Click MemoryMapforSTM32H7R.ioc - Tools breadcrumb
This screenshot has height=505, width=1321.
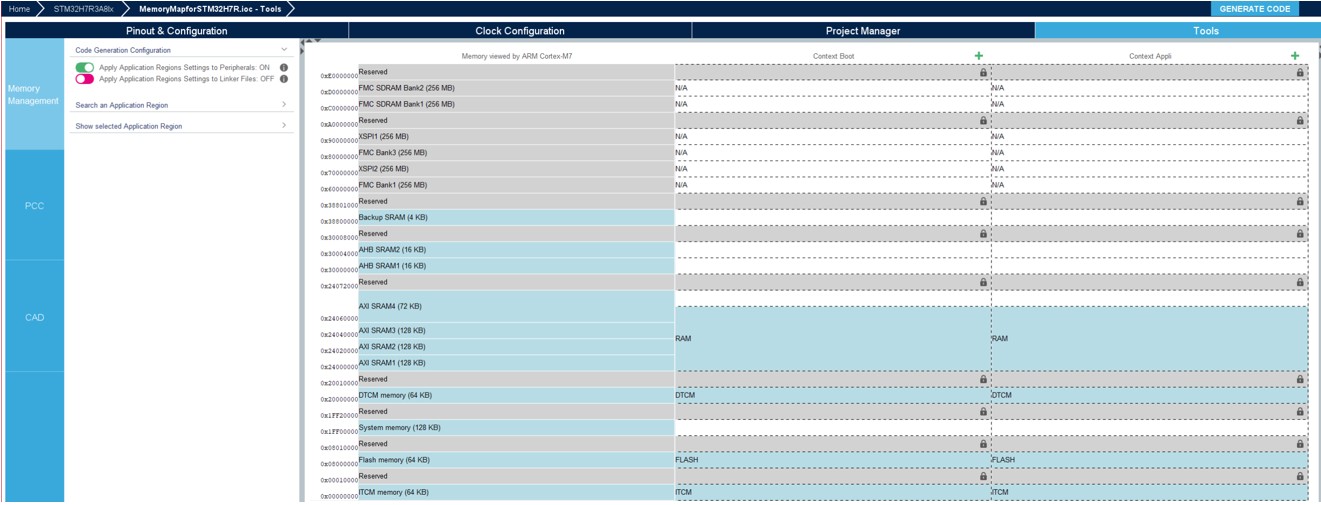(x=210, y=9)
